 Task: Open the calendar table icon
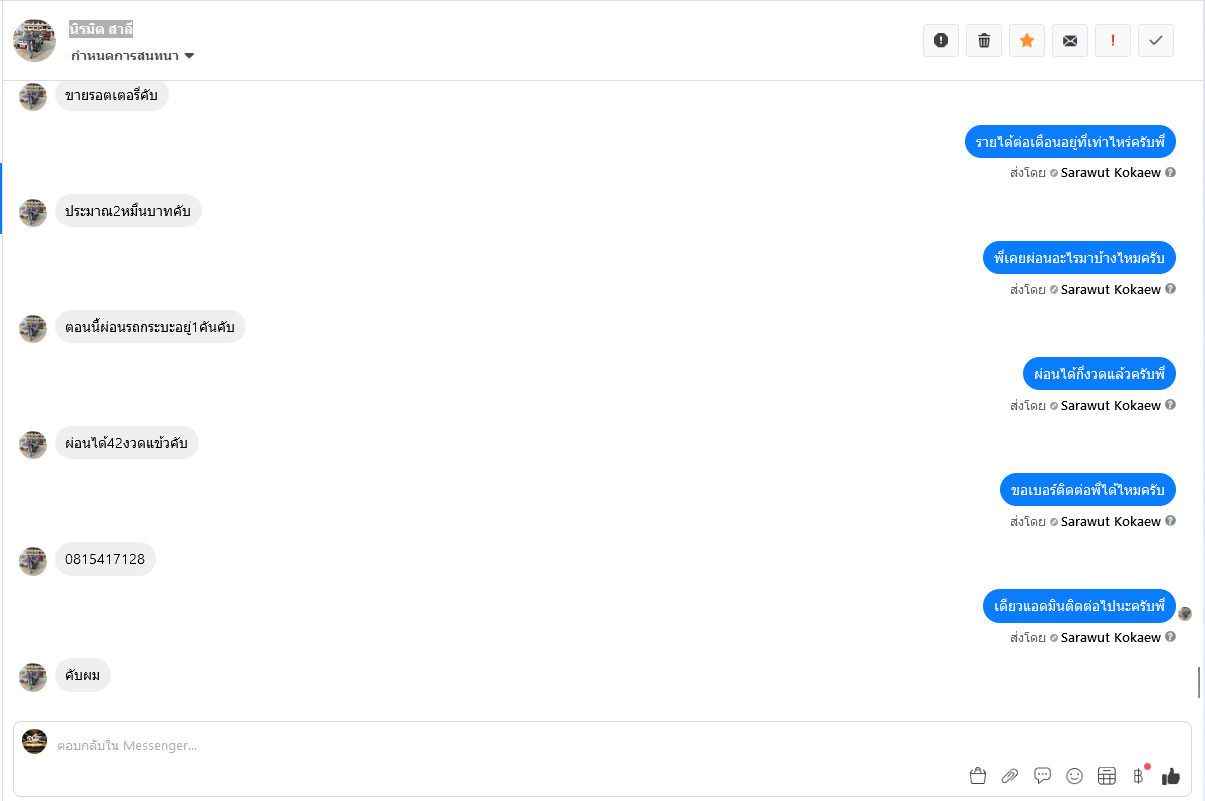click(x=1107, y=776)
